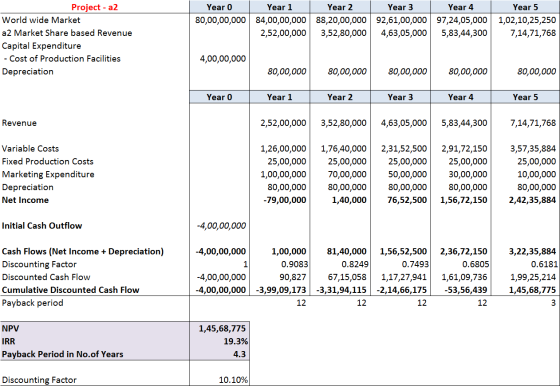Select Cash Flows Year 2 value 81,40,000

(x=346, y=251)
